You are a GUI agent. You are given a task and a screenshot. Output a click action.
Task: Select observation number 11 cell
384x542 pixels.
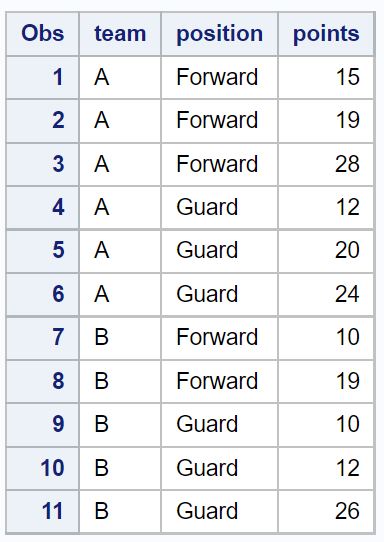point(43,512)
